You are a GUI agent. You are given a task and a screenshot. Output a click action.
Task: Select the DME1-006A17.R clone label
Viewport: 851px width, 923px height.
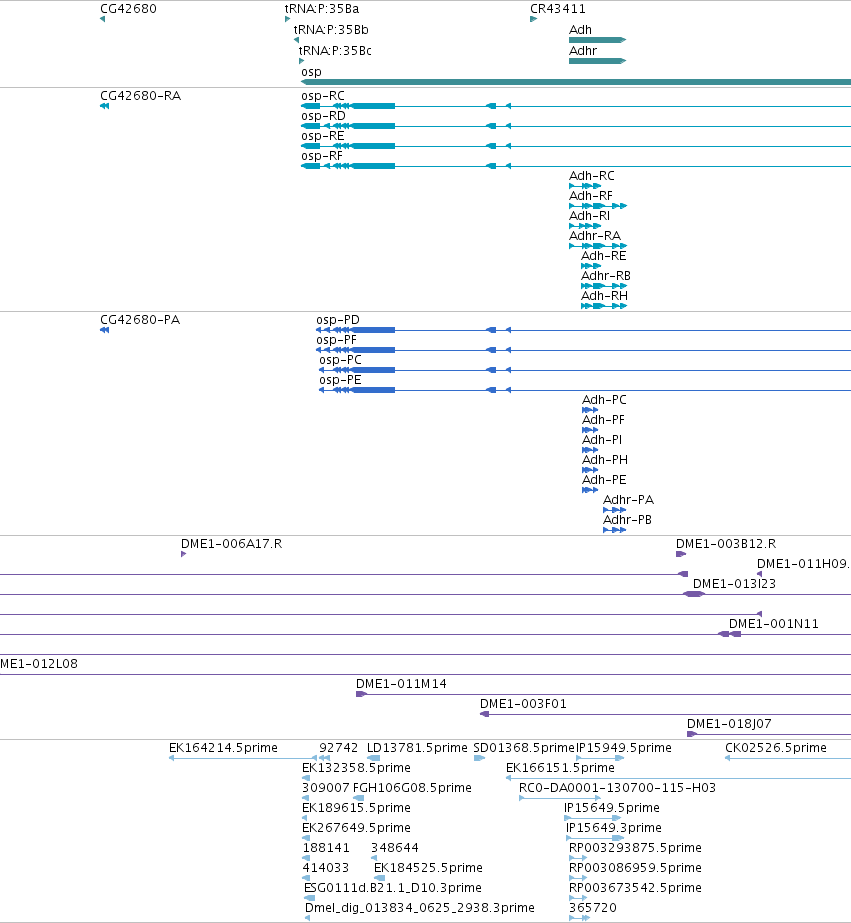pos(232,544)
